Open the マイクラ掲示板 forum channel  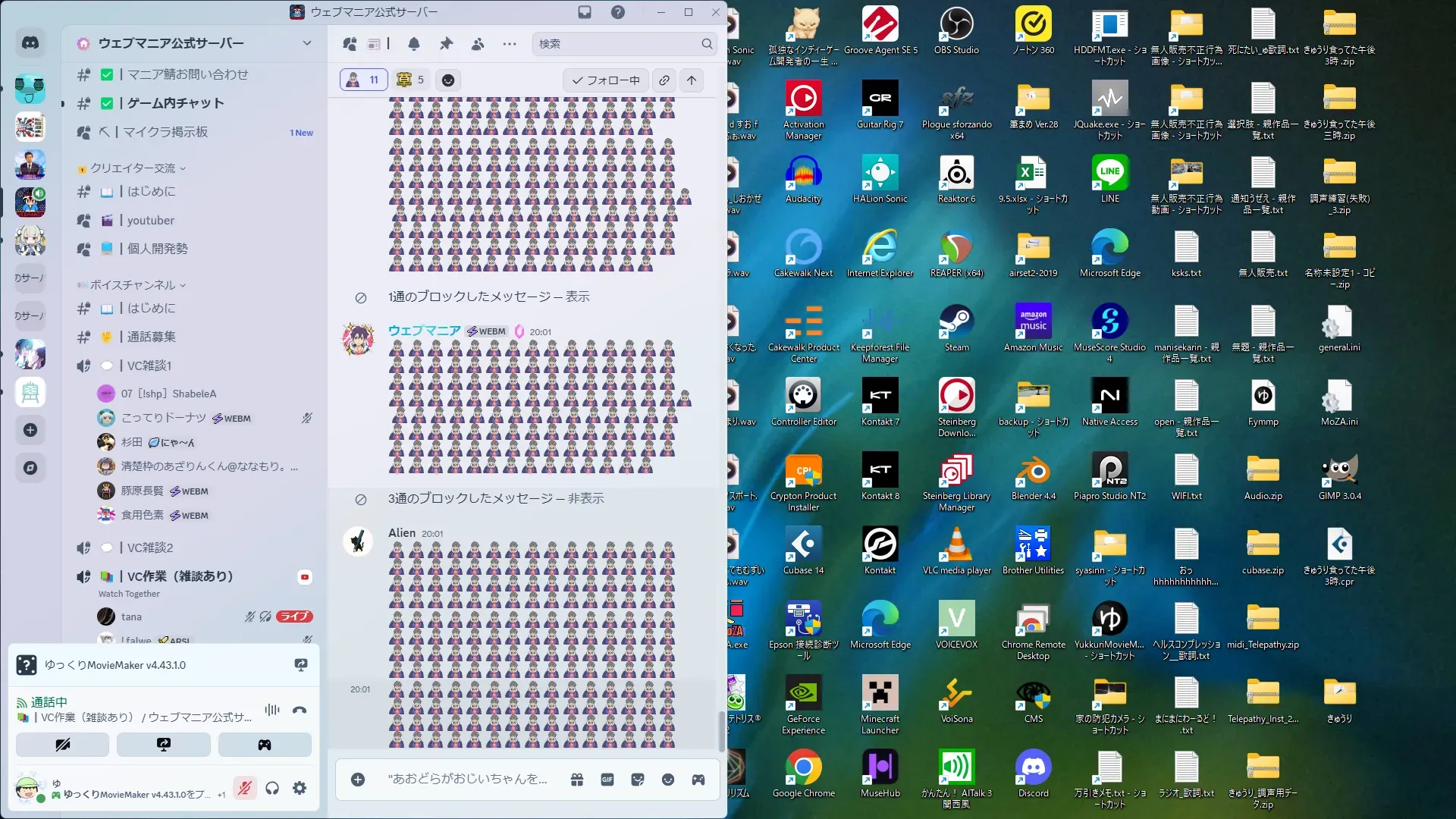pos(165,132)
